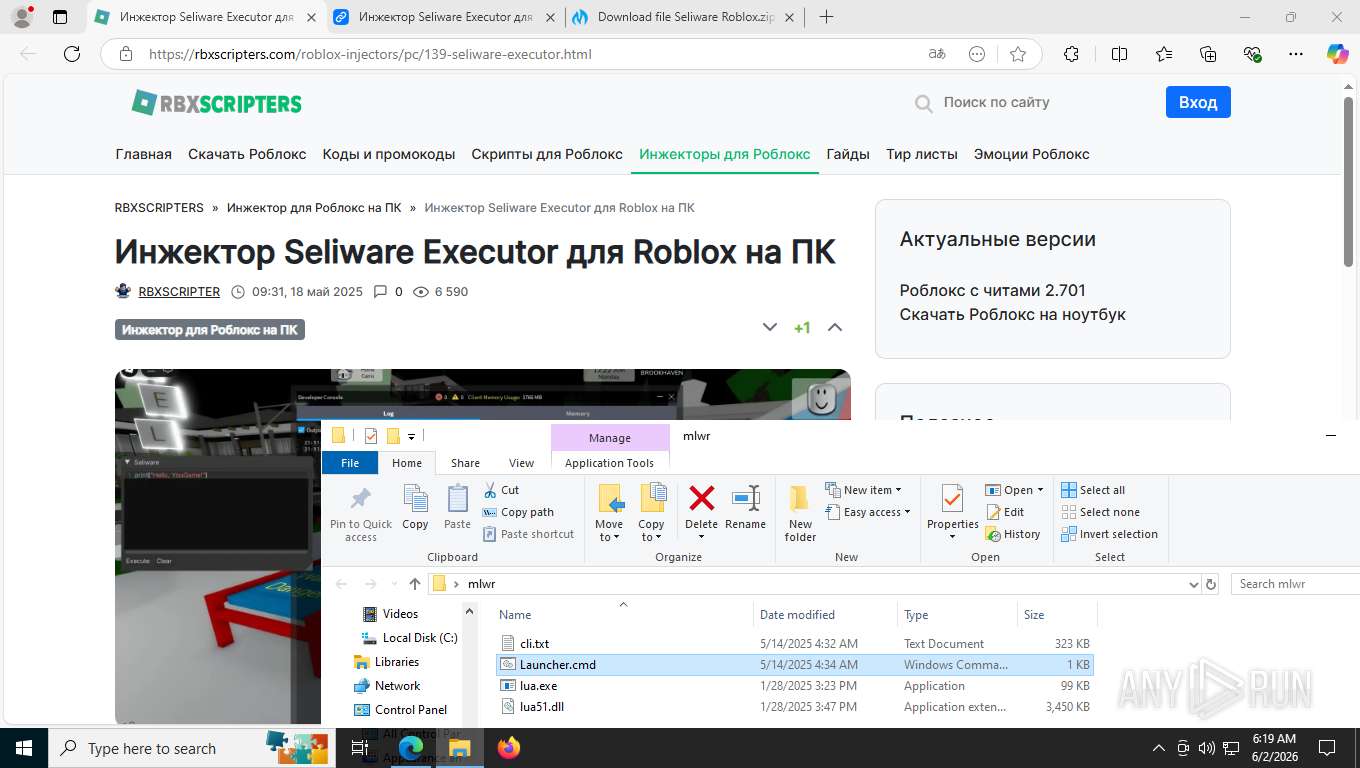Image resolution: width=1360 pixels, height=768 pixels.
Task: Switch to the View ribbon tab
Action: 521,463
